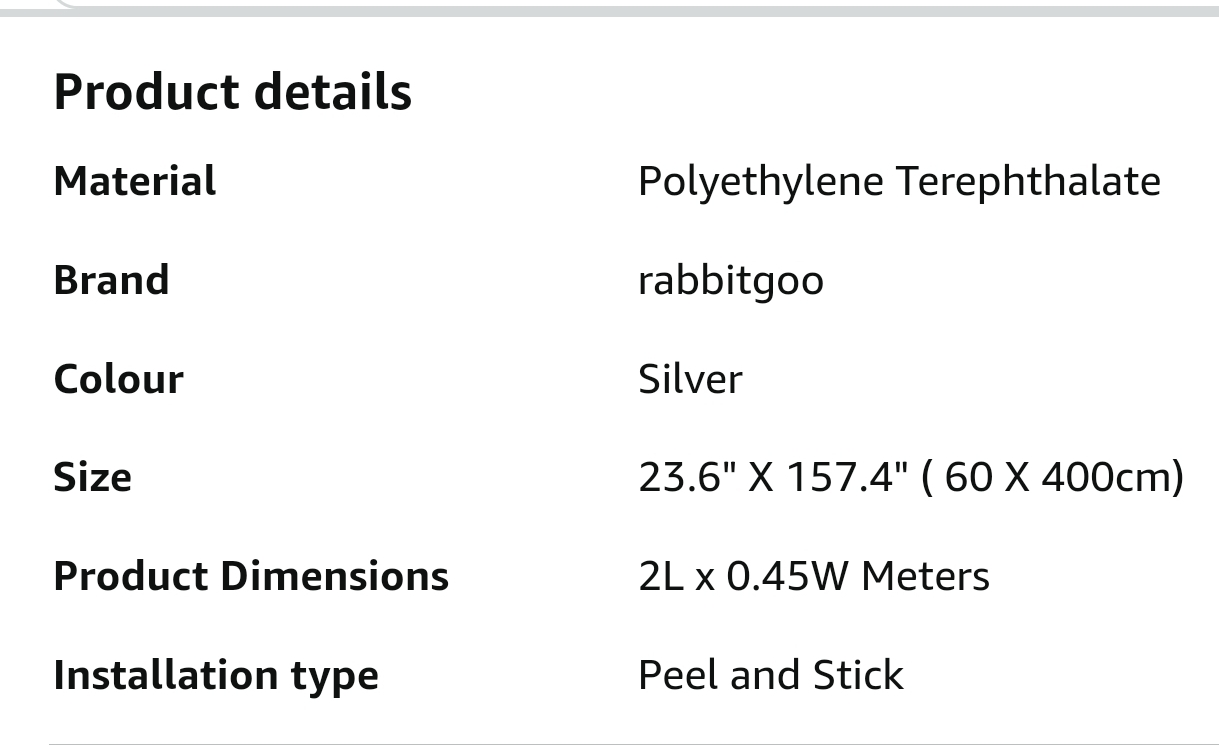
Task: Click the word Meters in dimensions
Action: coord(925,575)
